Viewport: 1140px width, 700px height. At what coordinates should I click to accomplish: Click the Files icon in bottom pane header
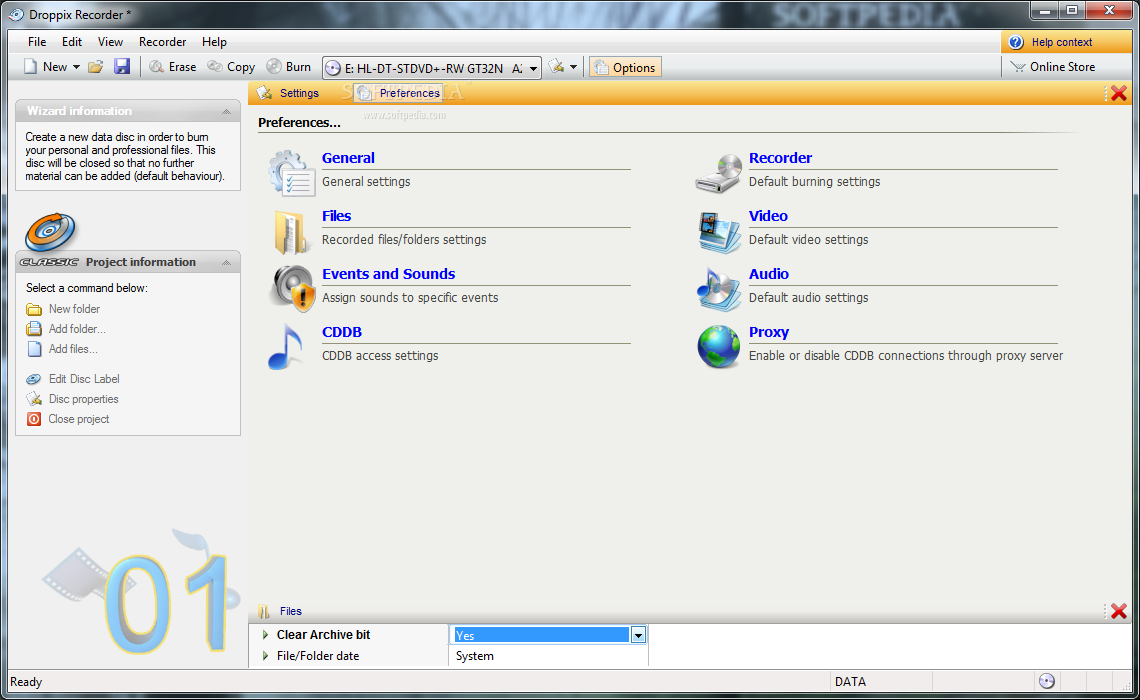265,611
